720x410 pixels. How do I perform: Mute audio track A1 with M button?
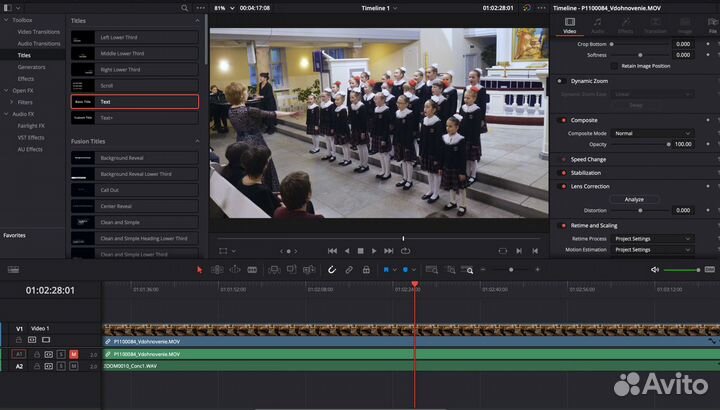[74, 354]
